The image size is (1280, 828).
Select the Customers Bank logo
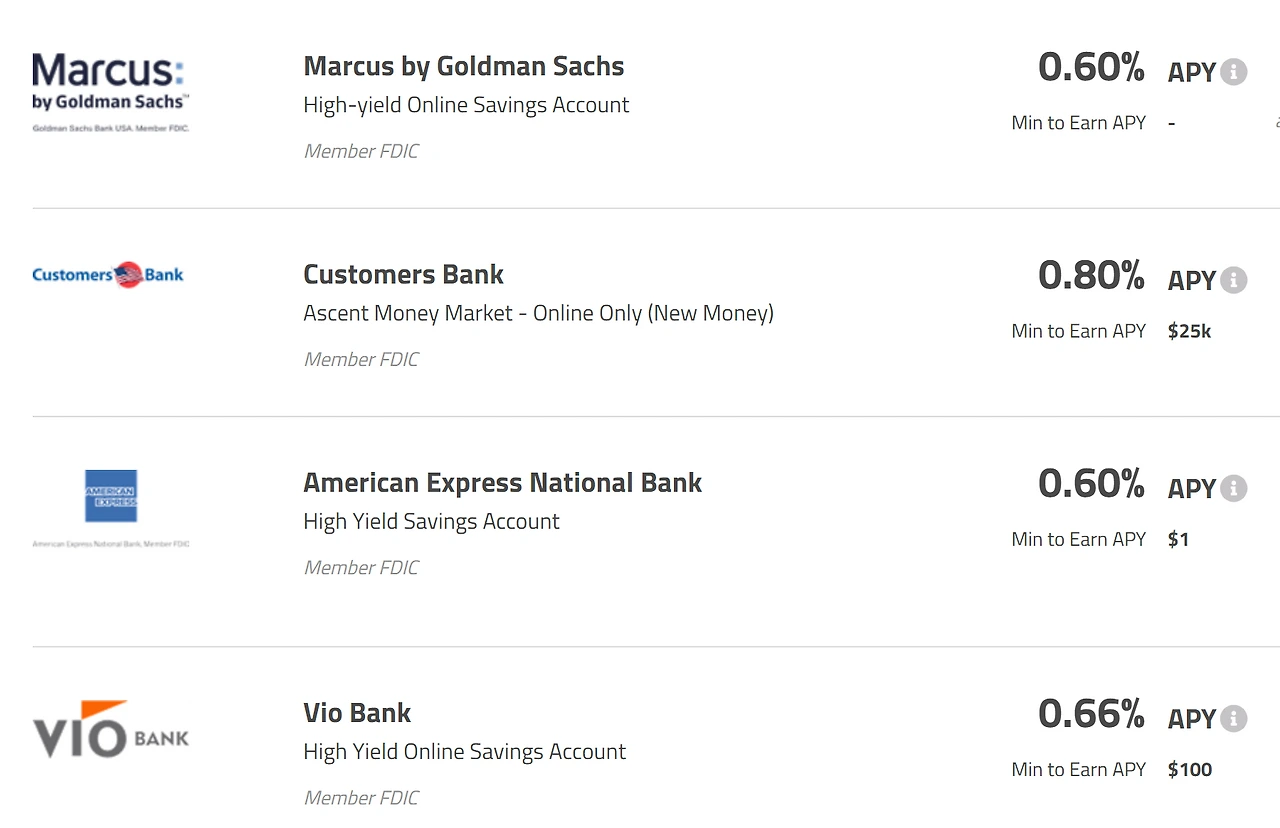point(108,274)
